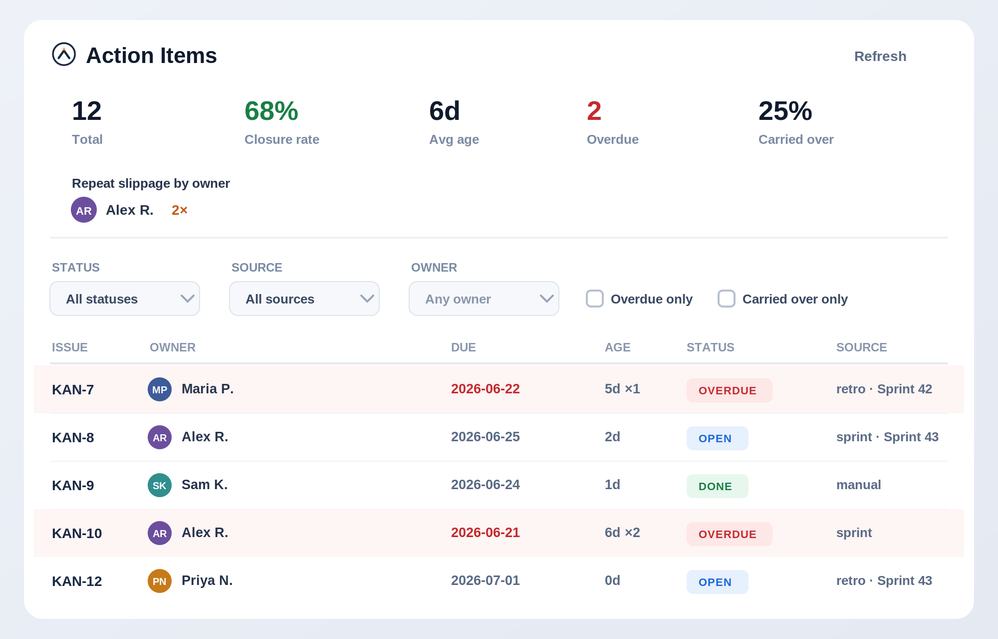
Task: Open issue KAN-10
Action: [77, 533]
